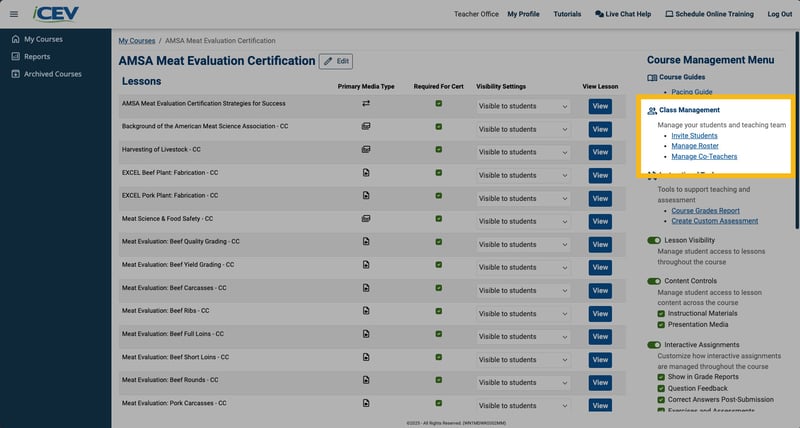Click the Invite Students link

694,136
